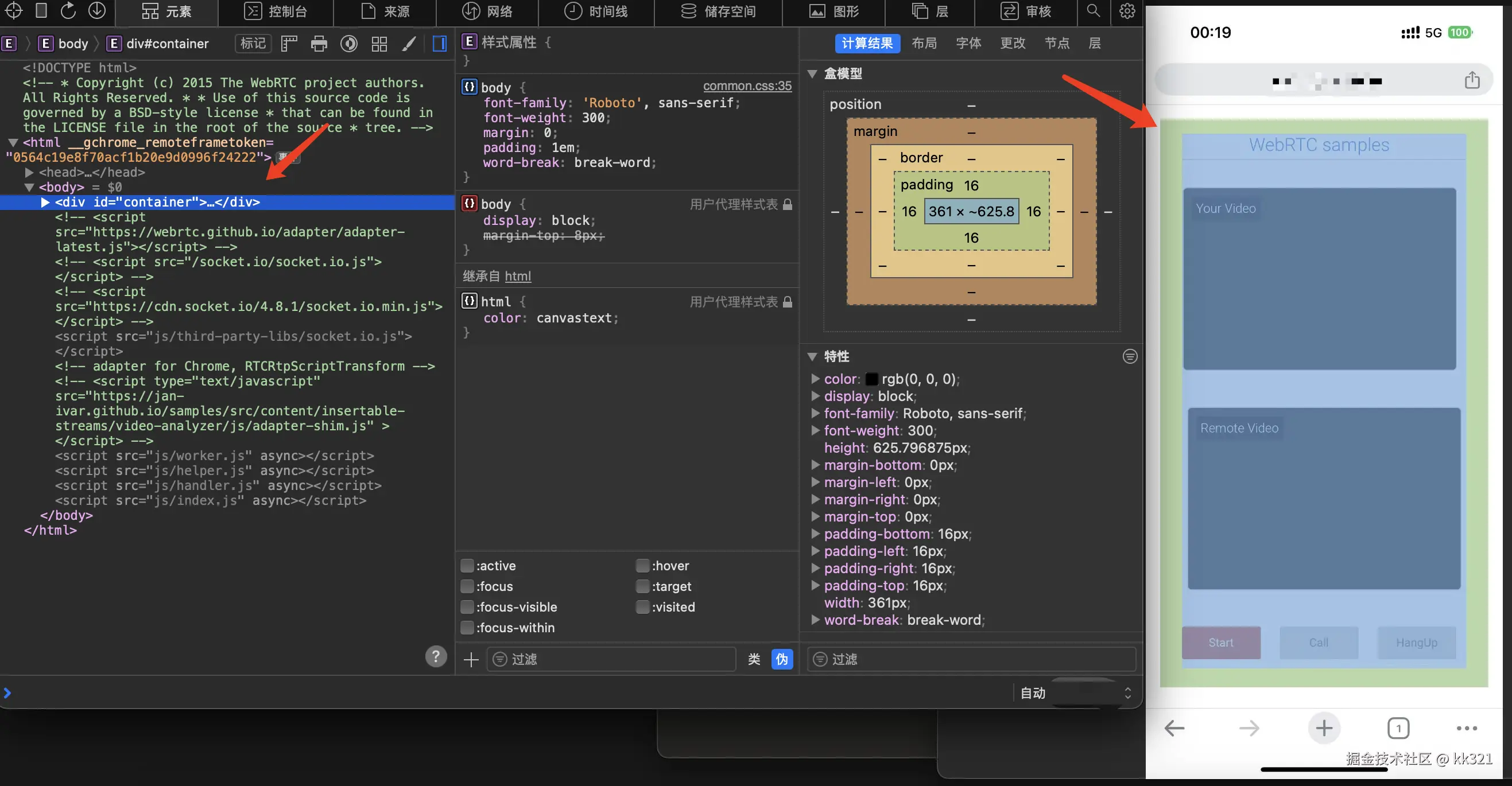Open the common.css:35 source link
1512x786 pixels.
coord(747,86)
